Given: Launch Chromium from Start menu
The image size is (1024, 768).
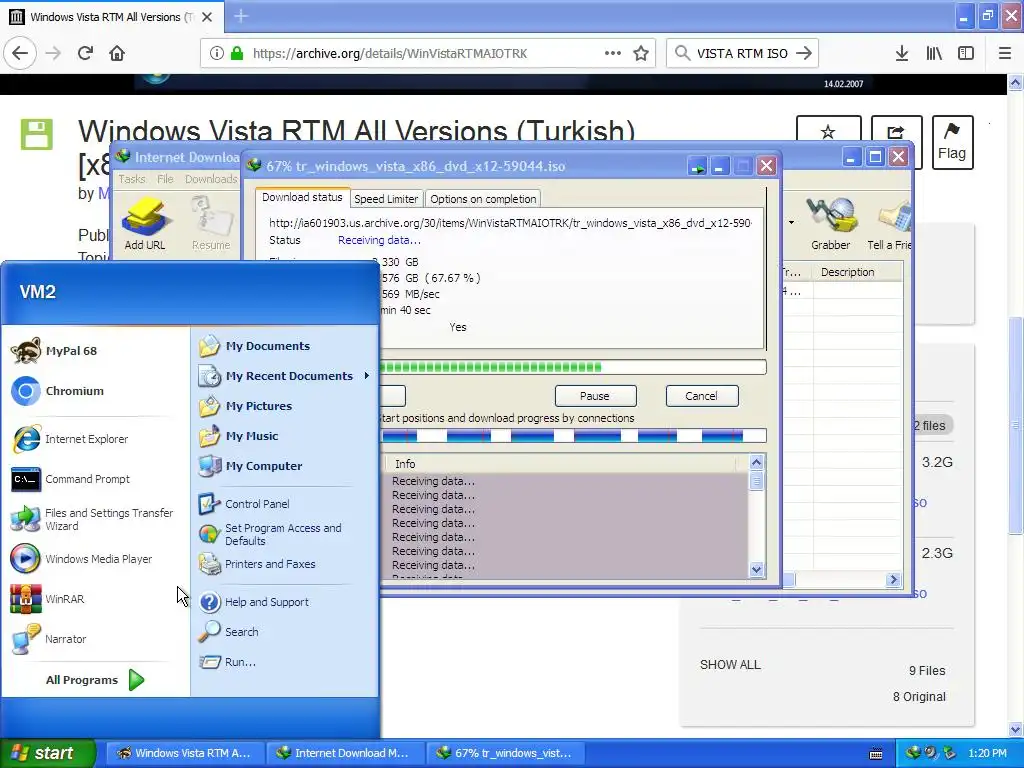Looking at the screenshot, I should point(58,391).
